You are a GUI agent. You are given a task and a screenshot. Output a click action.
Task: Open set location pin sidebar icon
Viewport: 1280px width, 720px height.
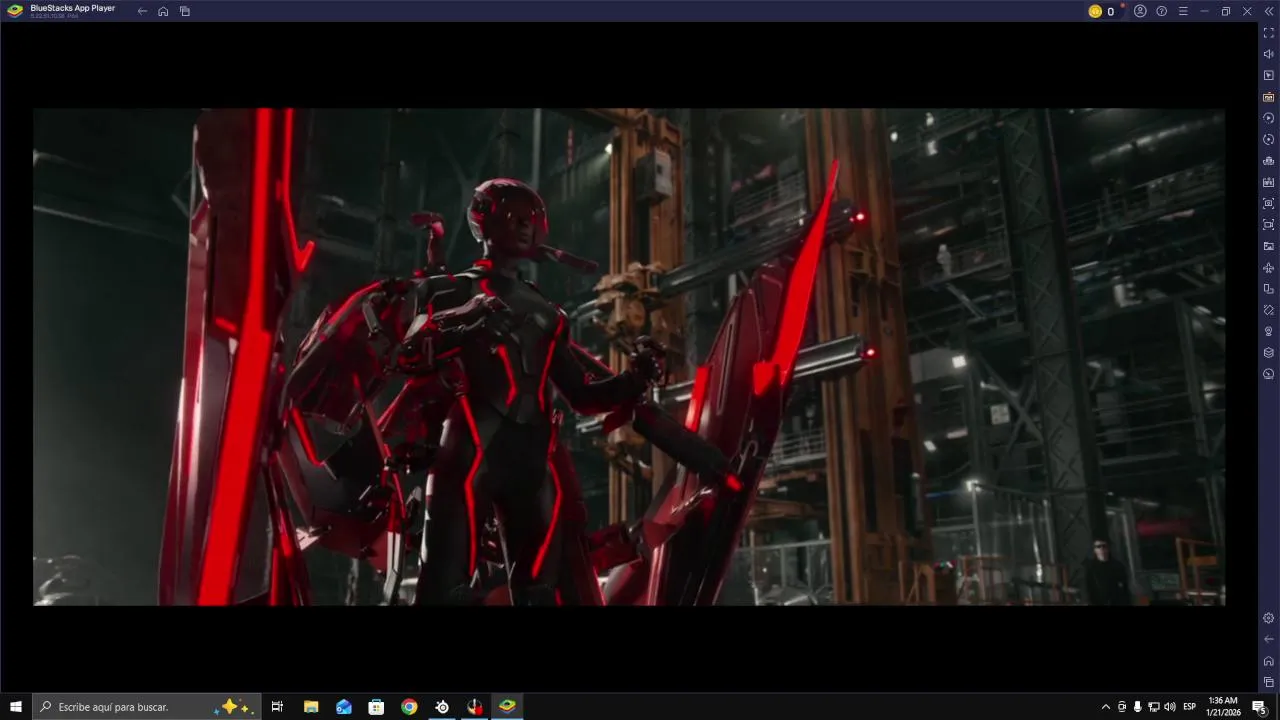point(1269,331)
